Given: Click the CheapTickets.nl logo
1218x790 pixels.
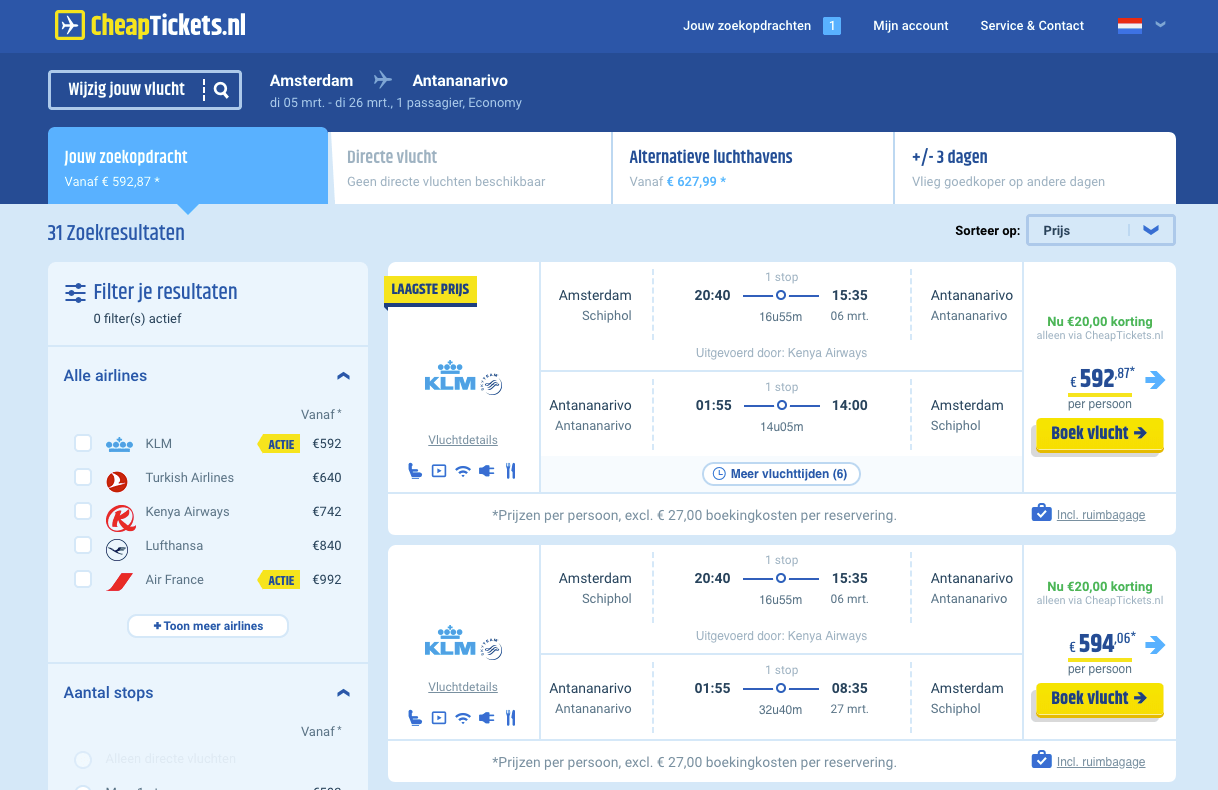Looking at the screenshot, I should 148,26.
